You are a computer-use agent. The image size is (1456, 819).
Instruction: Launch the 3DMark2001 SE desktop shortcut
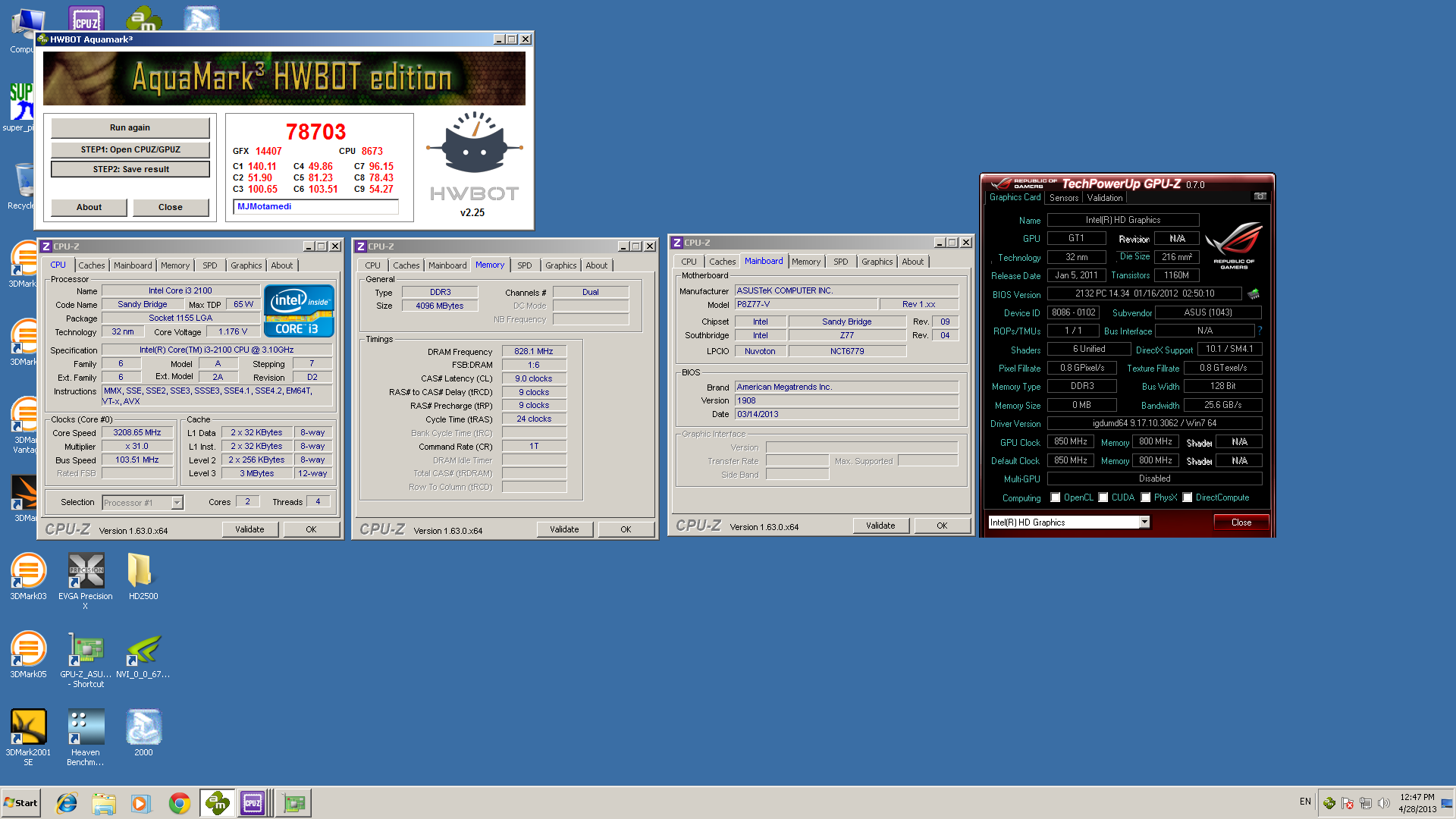coord(28,737)
